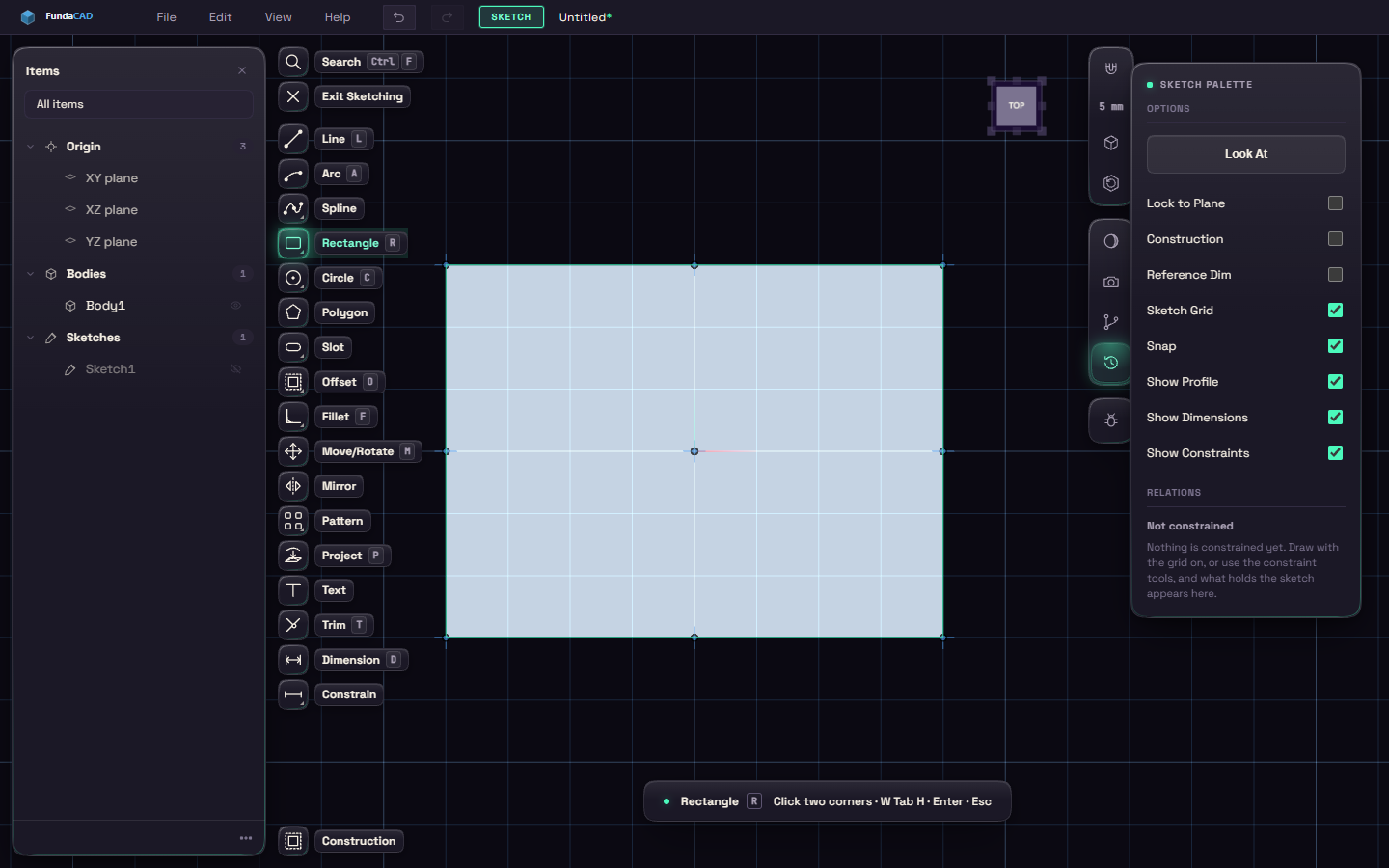Click the Exit Sketching label button
The height and width of the screenshot is (868, 1389).
(363, 96)
